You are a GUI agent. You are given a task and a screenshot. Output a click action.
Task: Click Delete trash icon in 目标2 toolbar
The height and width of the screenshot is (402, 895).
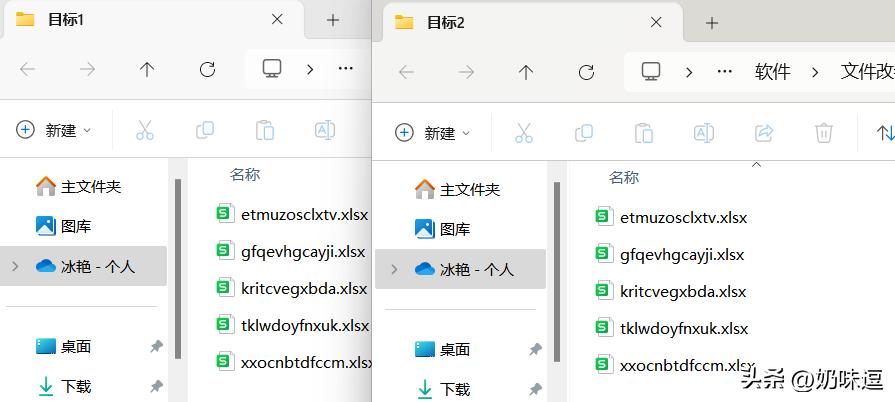coord(824,133)
